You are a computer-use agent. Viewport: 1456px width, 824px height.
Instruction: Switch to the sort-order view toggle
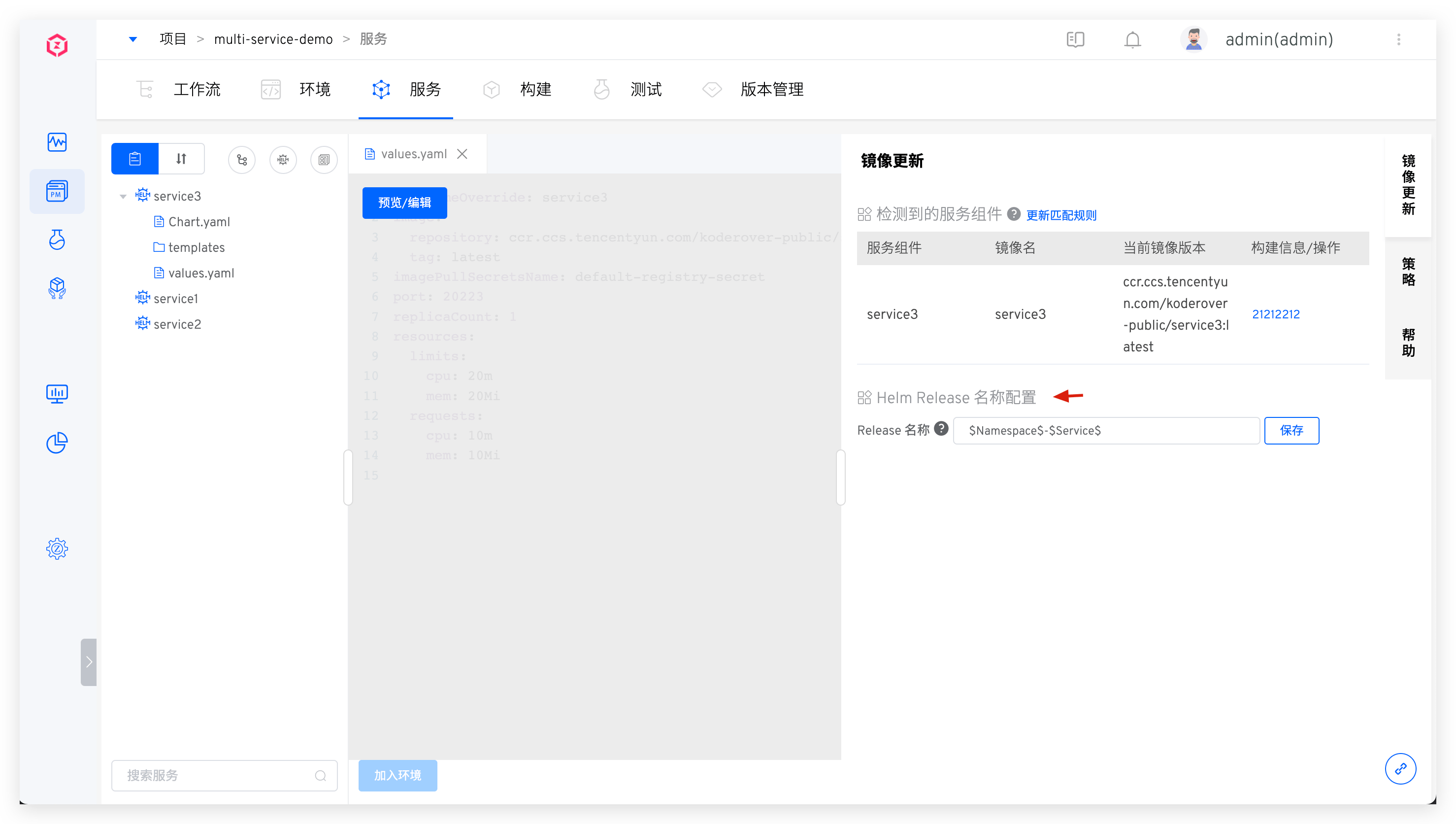point(181,159)
